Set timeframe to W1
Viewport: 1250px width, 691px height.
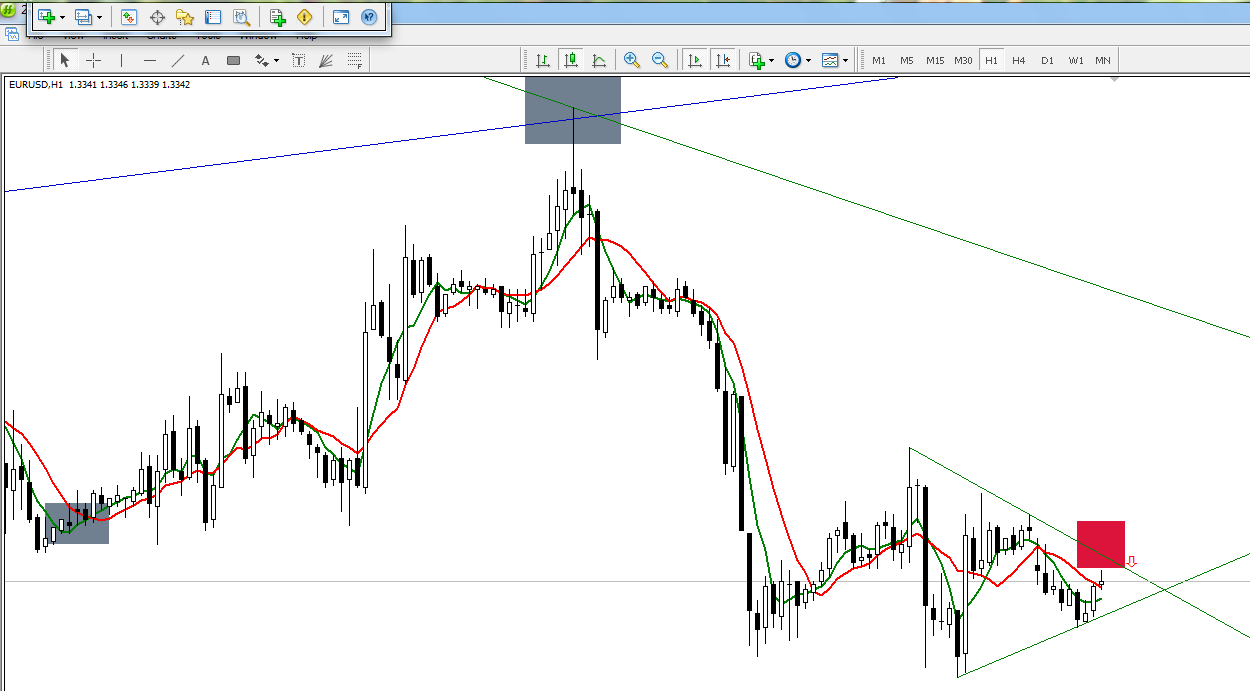[1075, 60]
